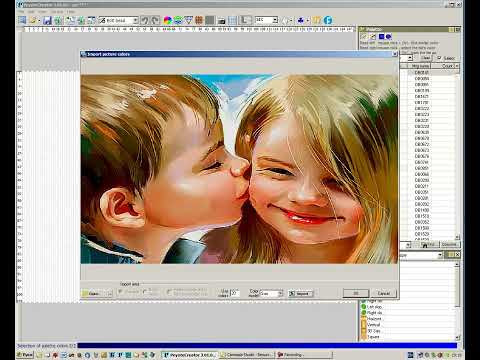Open the dropdown arrow next to clover icon
This screenshot has width=480, height=360.
pos(308,20)
